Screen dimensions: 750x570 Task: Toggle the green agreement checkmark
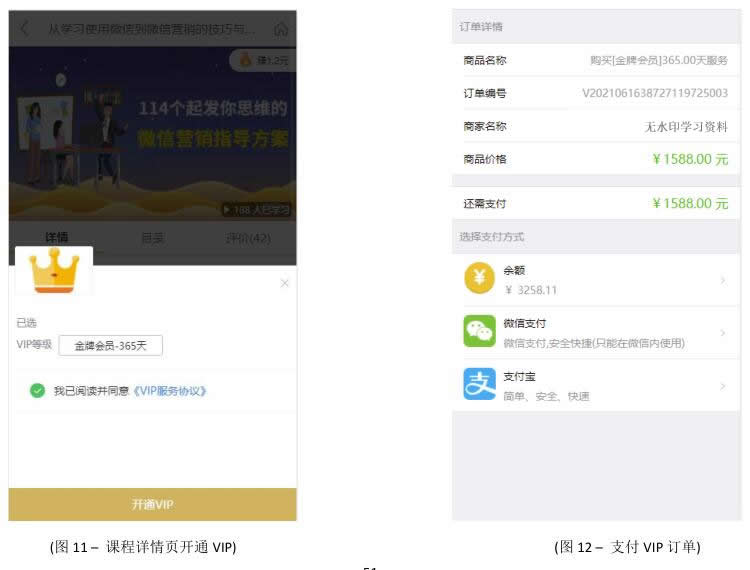37,391
